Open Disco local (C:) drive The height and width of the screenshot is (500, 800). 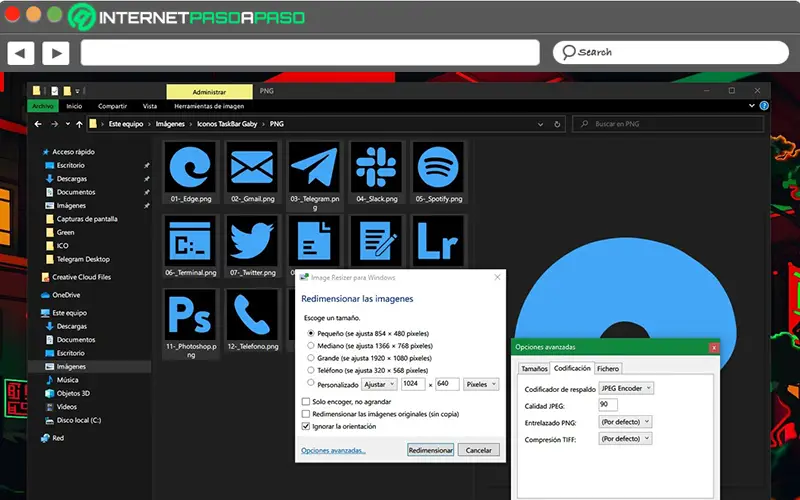(73, 420)
